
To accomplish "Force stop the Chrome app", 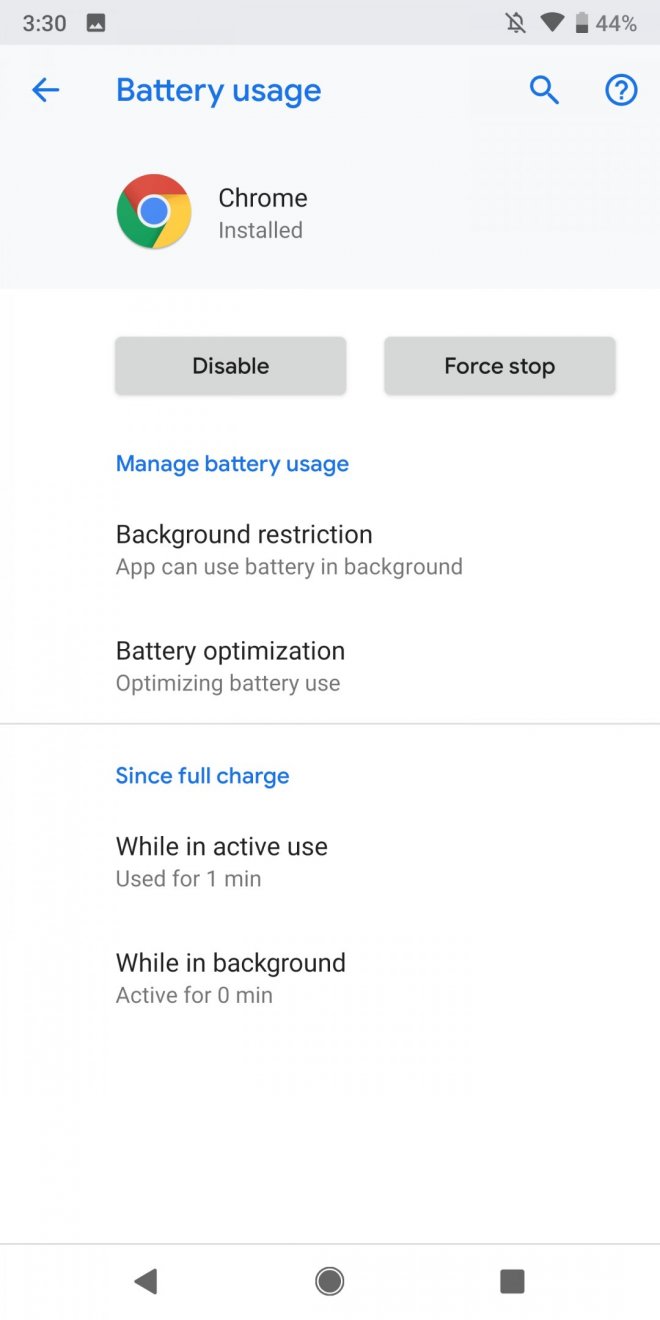I will (x=499, y=366).
